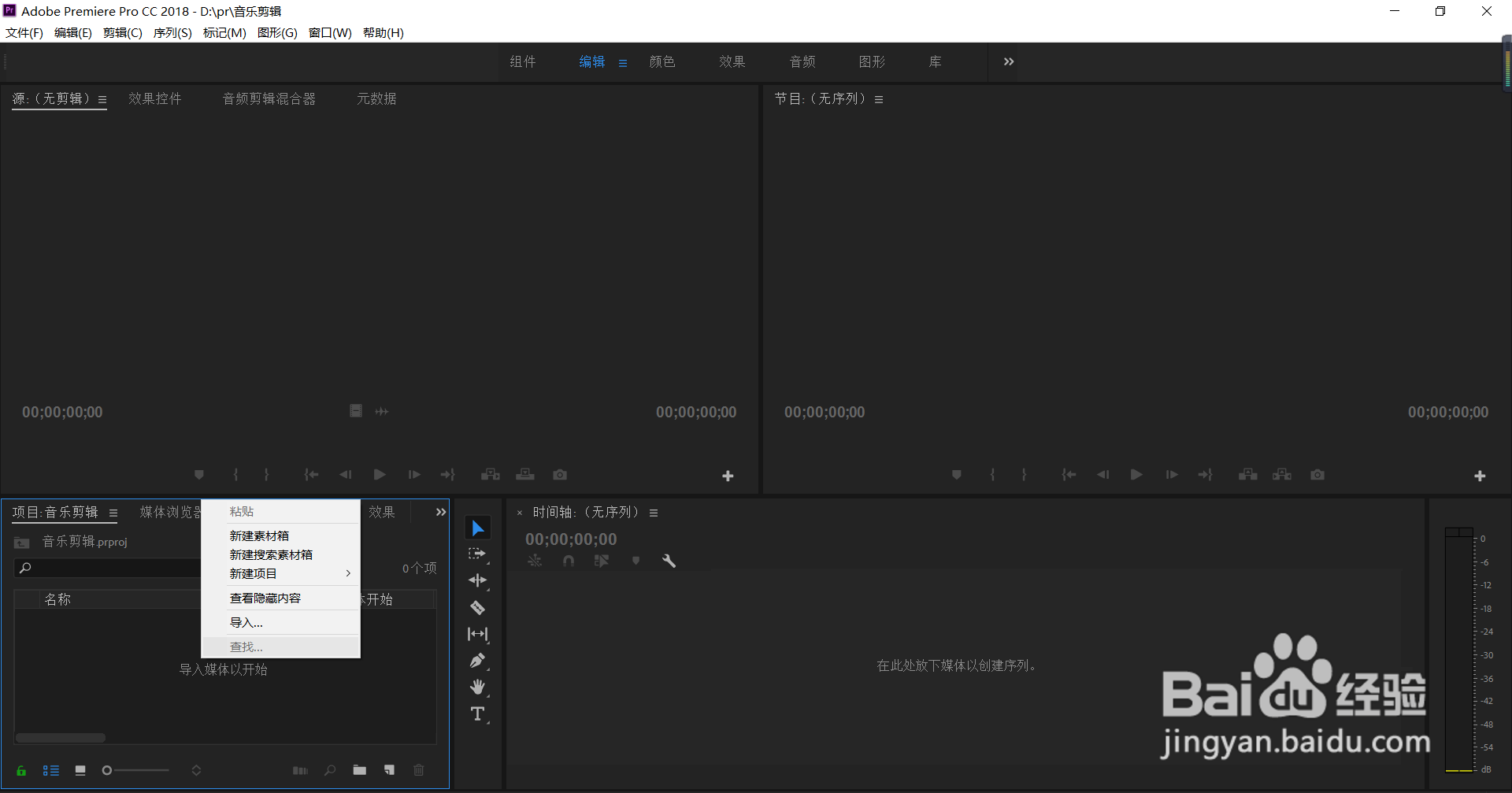This screenshot has height=793, width=1512.
Task: Toggle linked selection in timeline
Action: tap(602, 561)
